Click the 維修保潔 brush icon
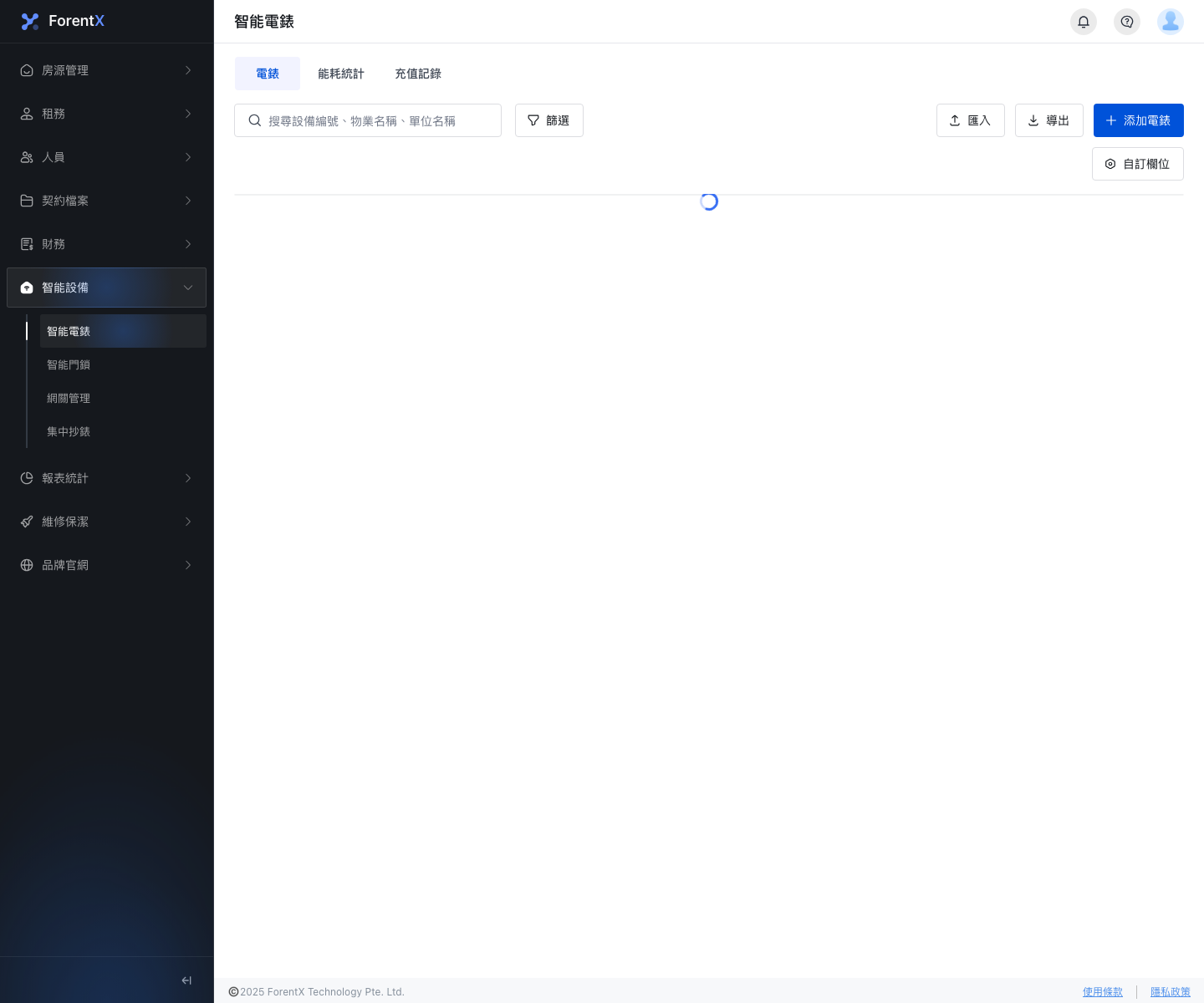Screen dimensions: 1204x1003 coord(27,522)
